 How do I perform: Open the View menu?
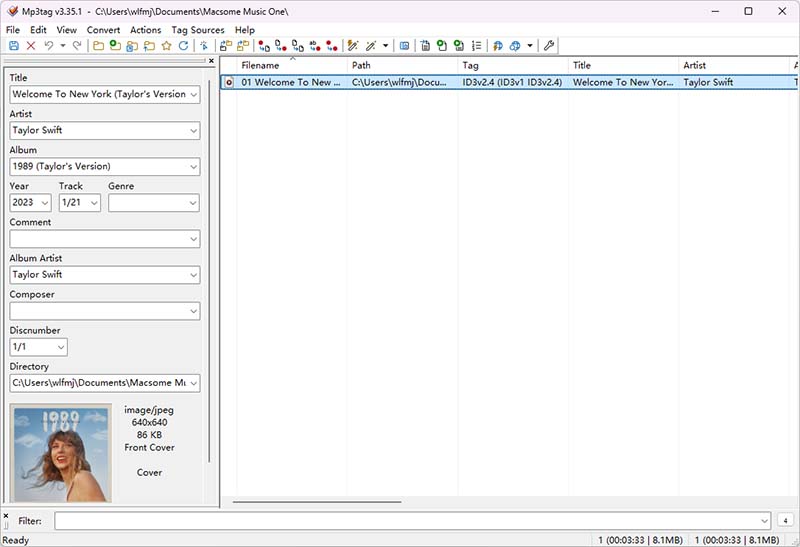click(x=66, y=30)
